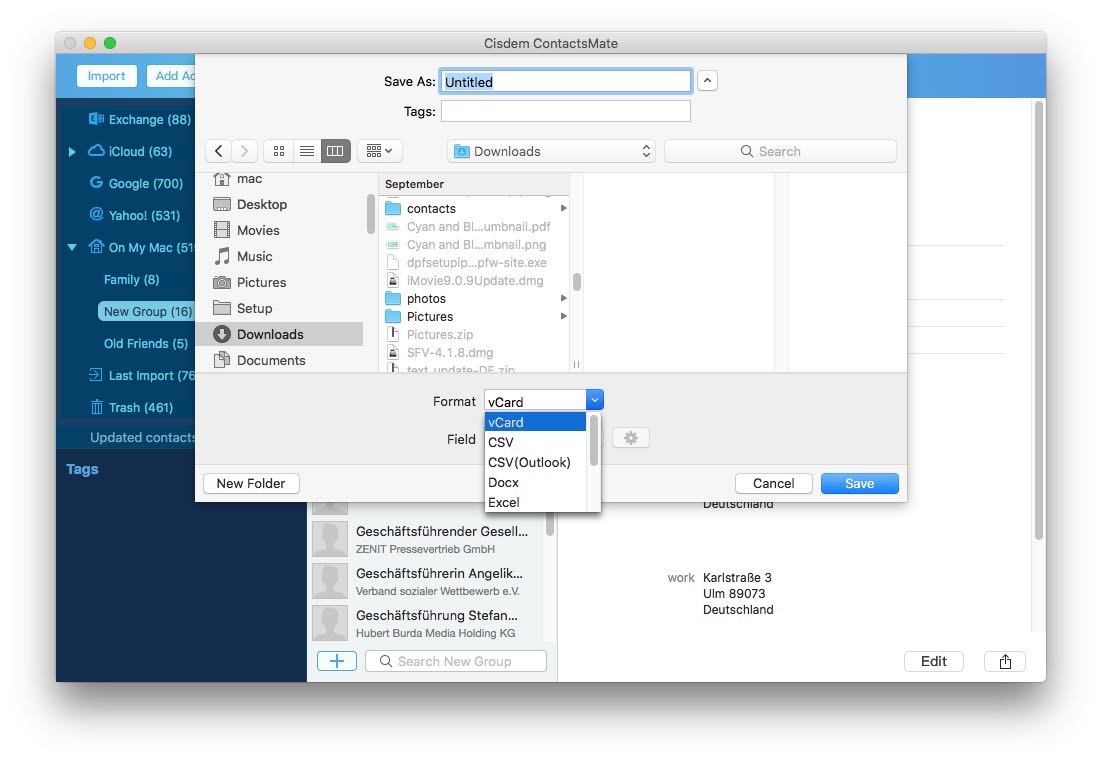1102x762 pixels.
Task: Select the Family (8) group
Action: tap(131, 280)
